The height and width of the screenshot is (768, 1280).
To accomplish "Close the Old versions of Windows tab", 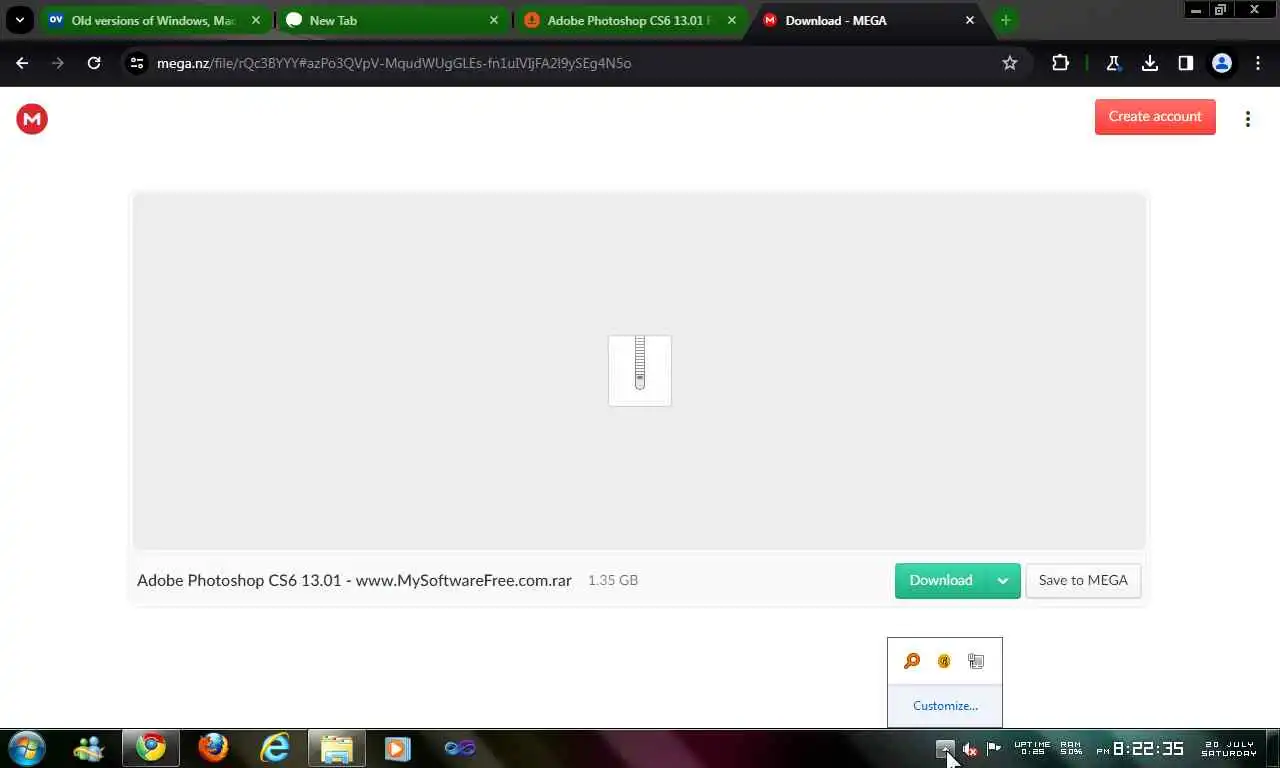I will pos(256,20).
